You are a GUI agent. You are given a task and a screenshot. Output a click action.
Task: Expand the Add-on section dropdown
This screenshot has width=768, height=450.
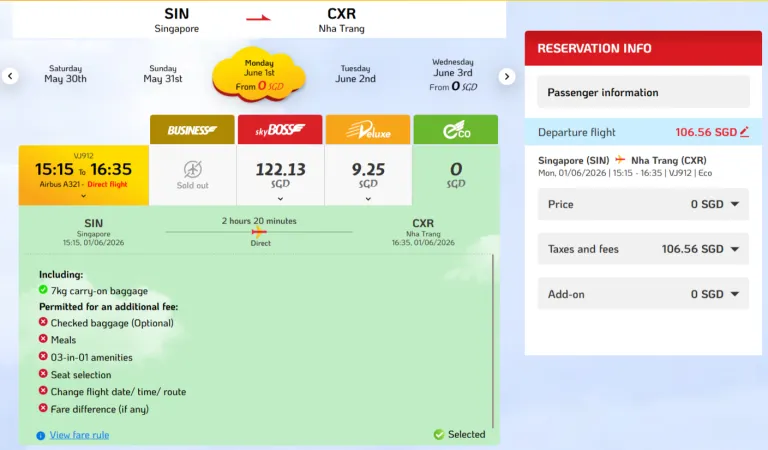point(734,294)
